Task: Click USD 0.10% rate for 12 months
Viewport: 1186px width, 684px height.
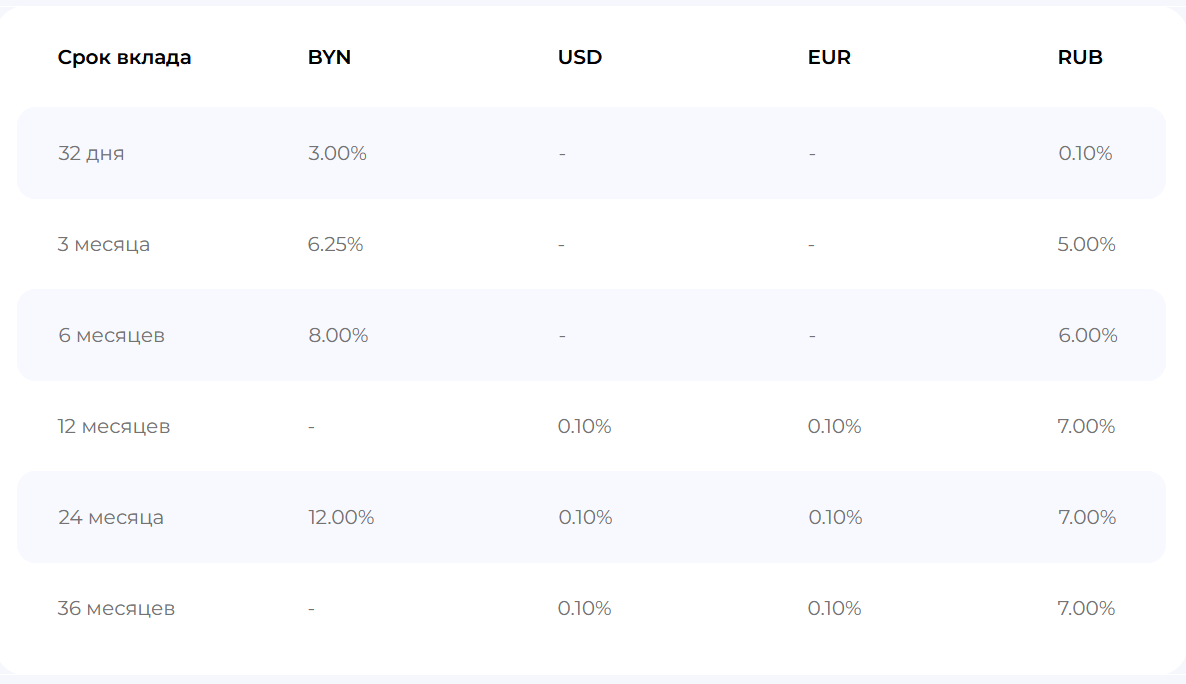Action: coord(584,426)
